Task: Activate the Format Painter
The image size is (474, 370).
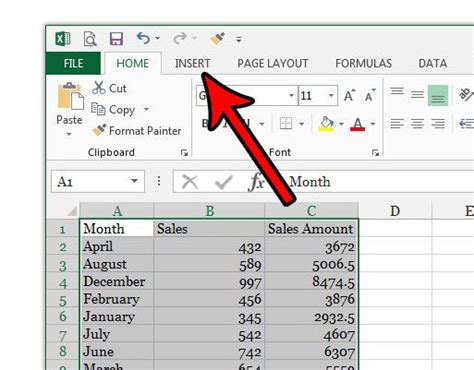Action: (x=137, y=131)
